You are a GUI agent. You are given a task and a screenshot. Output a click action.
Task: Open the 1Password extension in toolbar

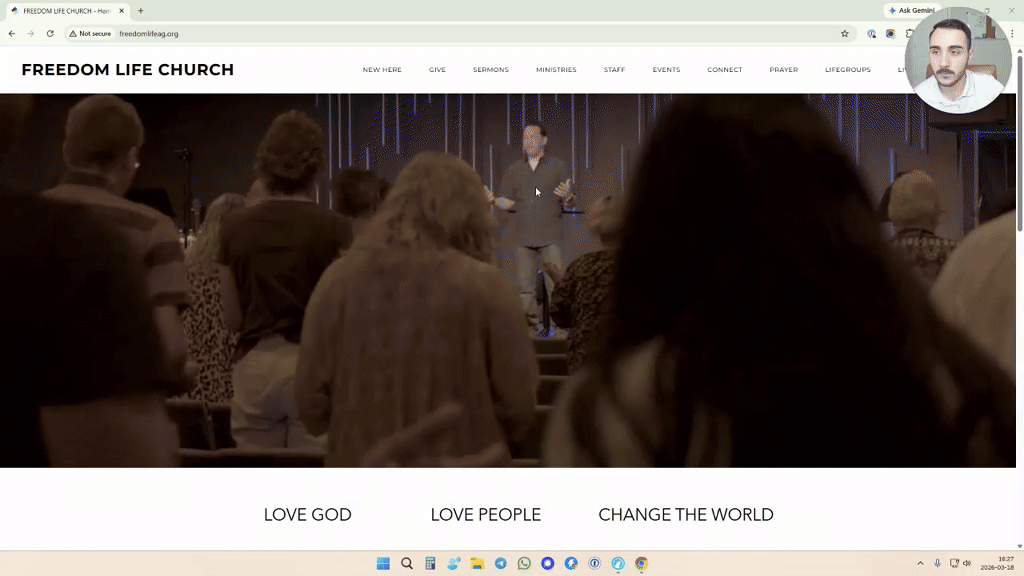tap(871, 33)
